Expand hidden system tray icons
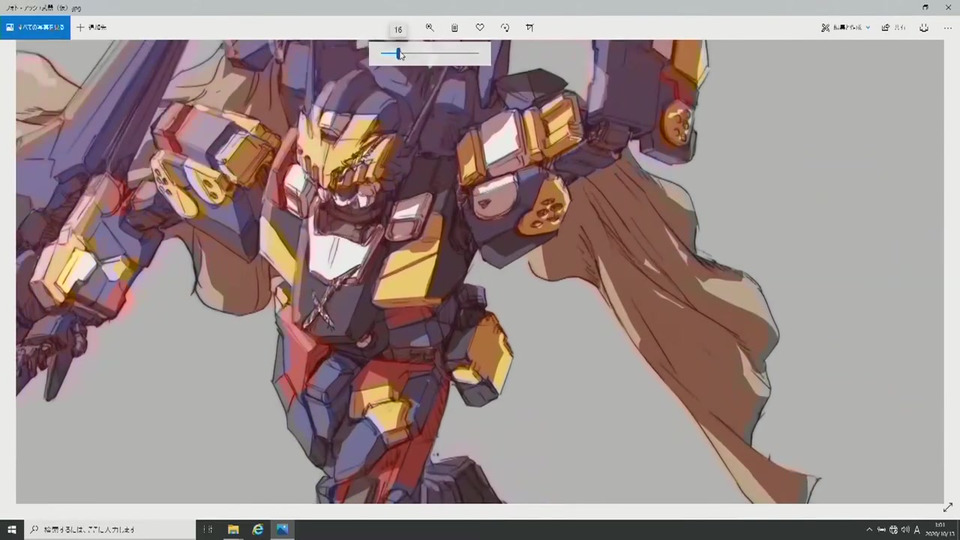 pos(868,529)
